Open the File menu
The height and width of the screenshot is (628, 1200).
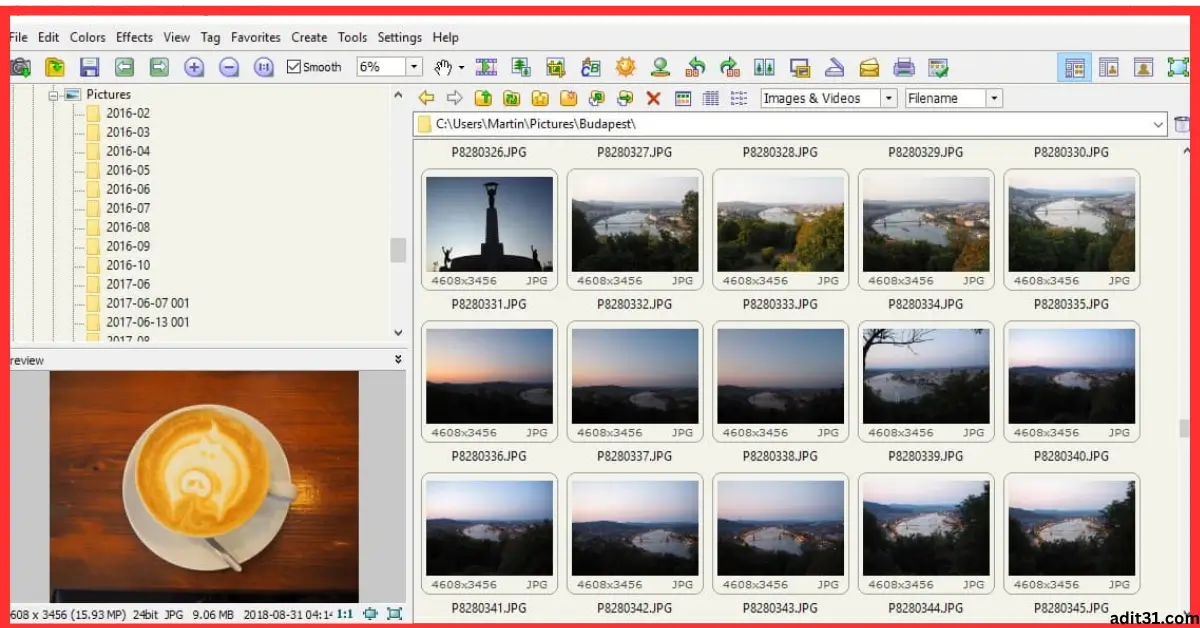pyautogui.click(x=18, y=37)
